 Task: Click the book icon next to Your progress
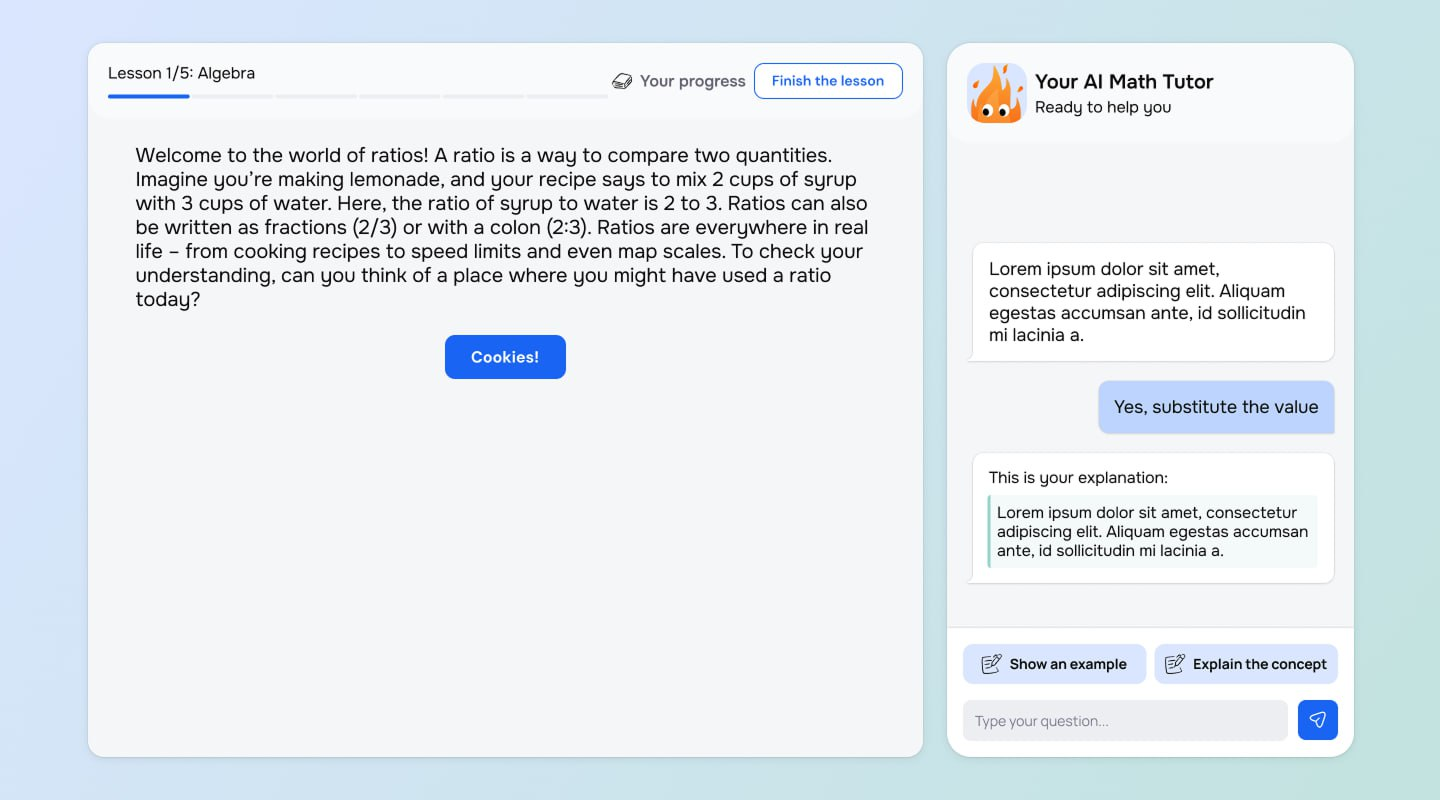point(623,81)
